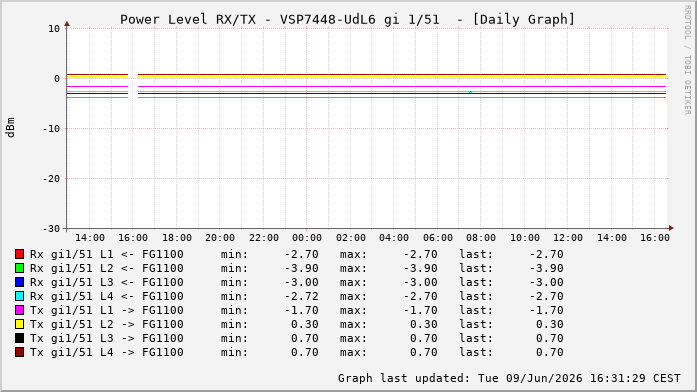Click the yellow Tx L2 legend swatch
The height and width of the screenshot is (392, 697).
pyautogui.click(x=19, y=324)
